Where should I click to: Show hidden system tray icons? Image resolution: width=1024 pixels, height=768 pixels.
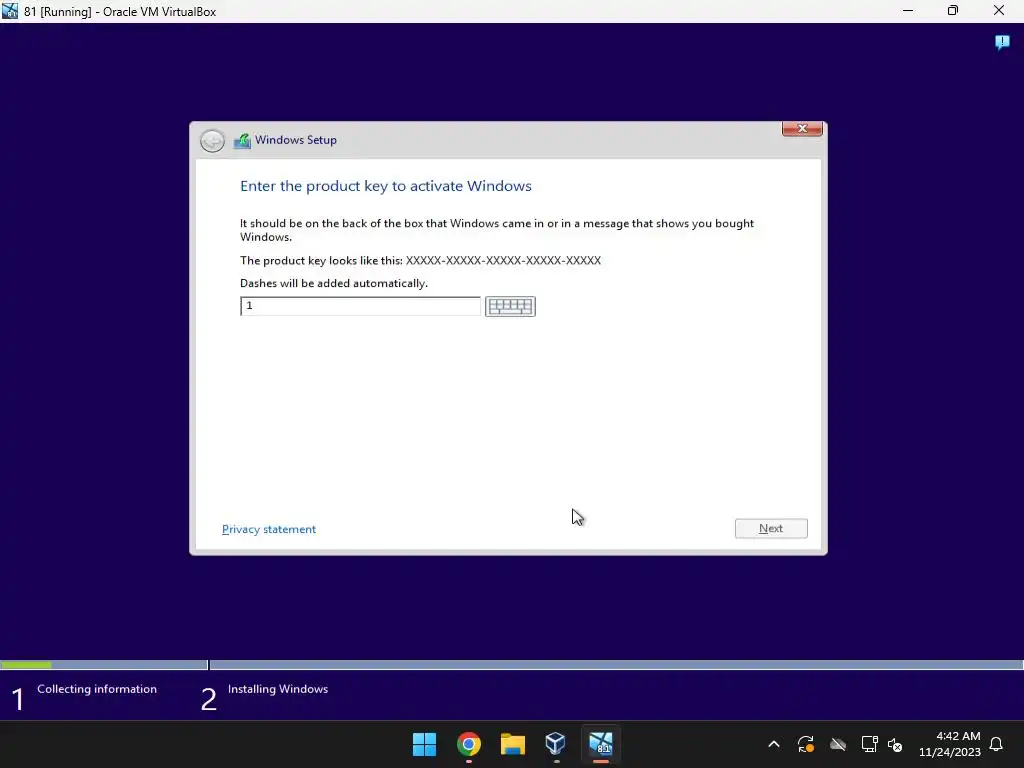[774, 744]
